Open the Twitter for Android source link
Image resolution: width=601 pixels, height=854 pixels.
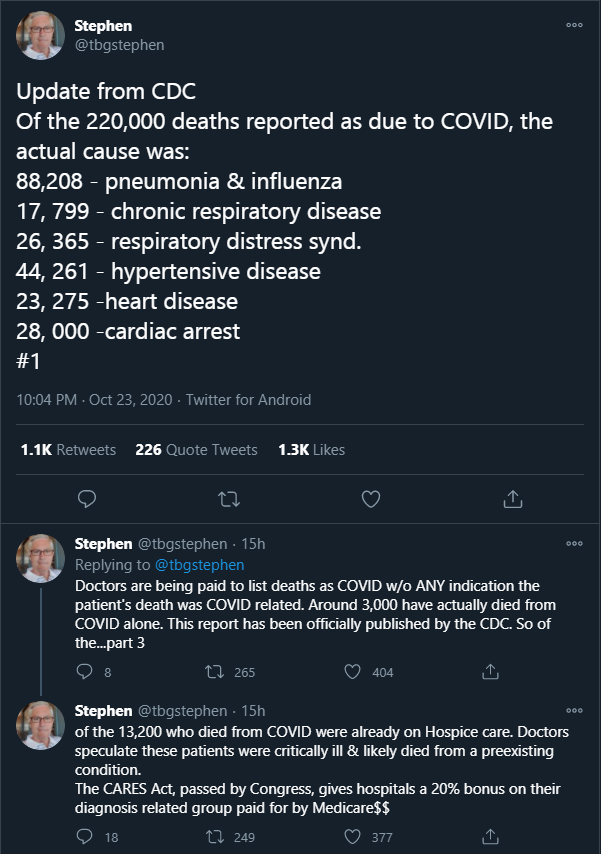(x=247, y=400)
